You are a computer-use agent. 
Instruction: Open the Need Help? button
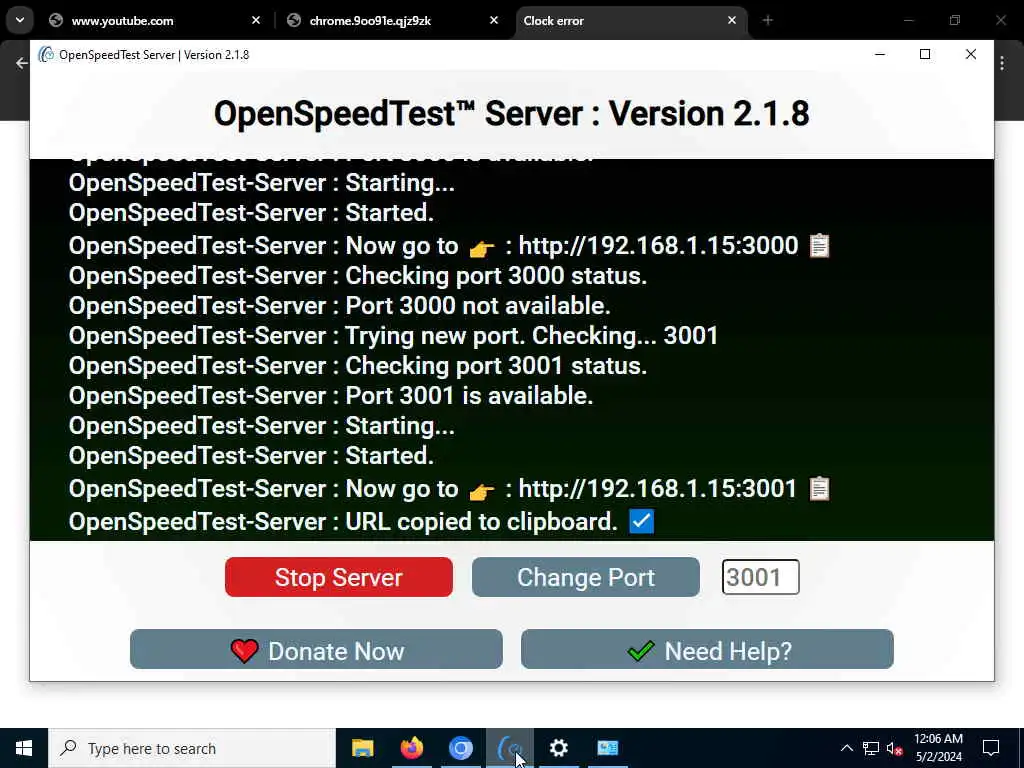[707, 650]
